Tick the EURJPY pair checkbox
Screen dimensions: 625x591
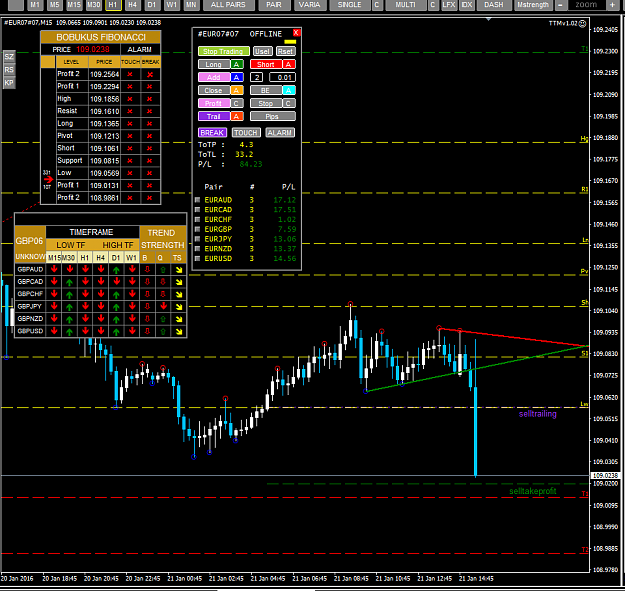[197, 239]
